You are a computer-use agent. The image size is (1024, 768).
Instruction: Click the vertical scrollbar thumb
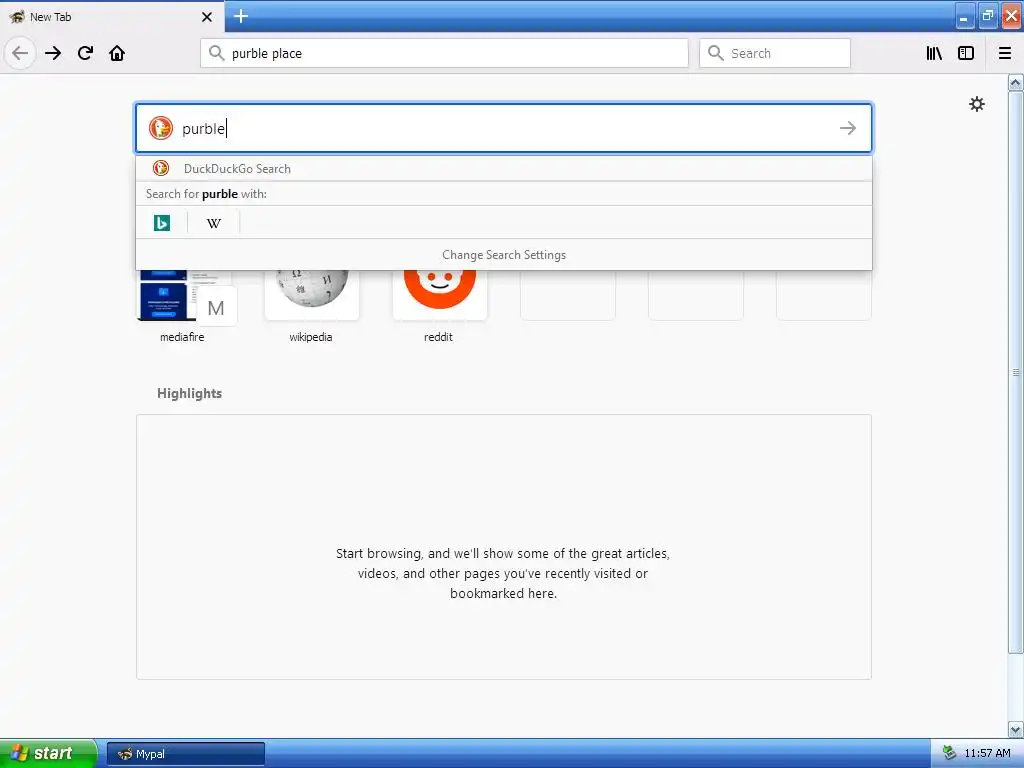coord(1015,372)
